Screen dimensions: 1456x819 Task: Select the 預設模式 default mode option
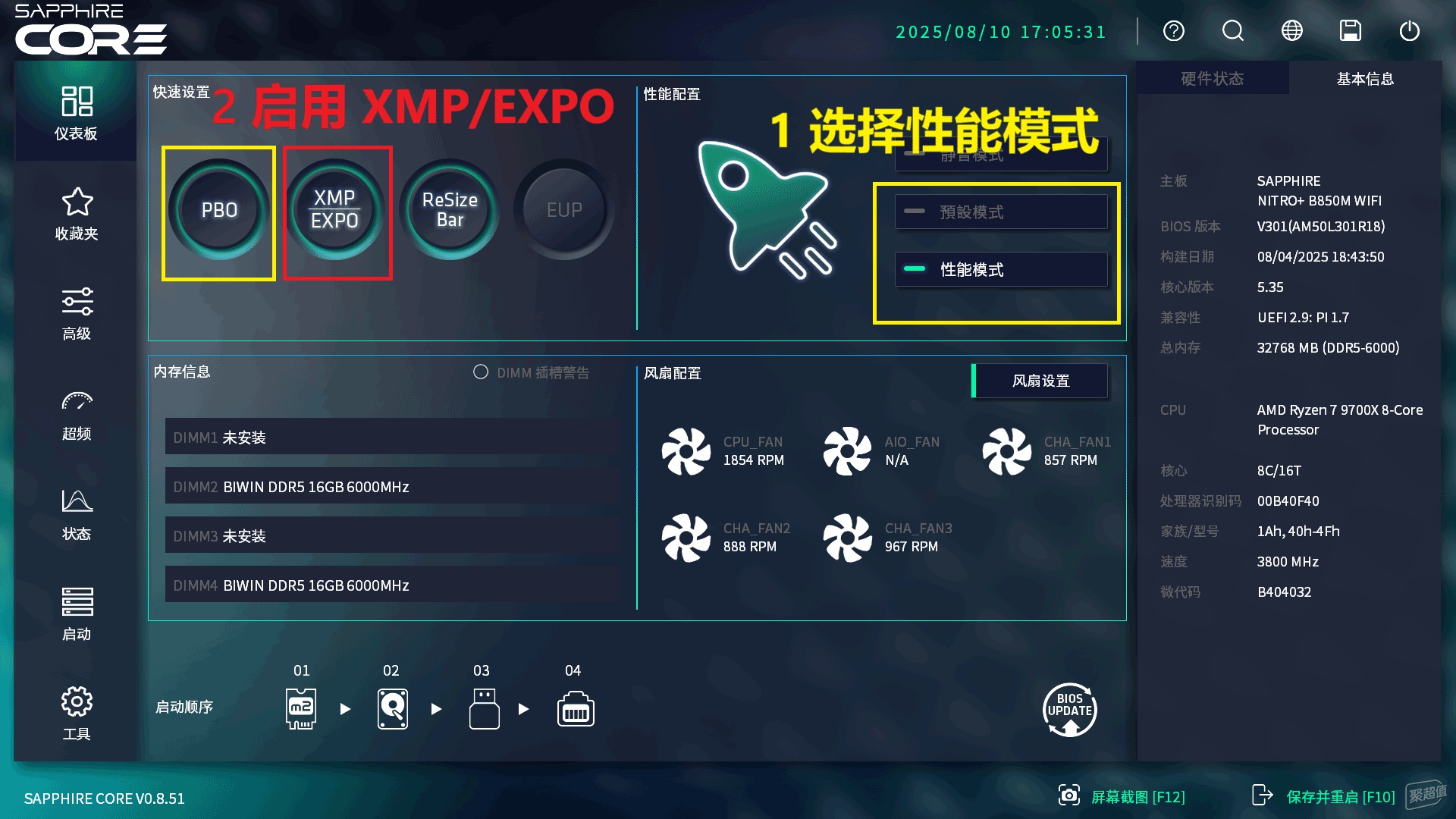(1001, 212)
